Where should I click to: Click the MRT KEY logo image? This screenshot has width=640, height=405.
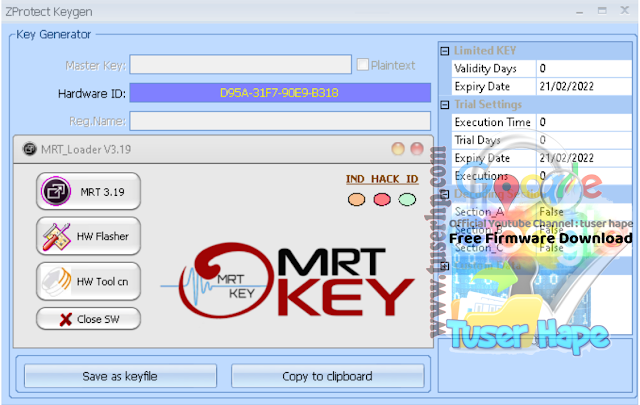pyautogui.click(x=289, y=280)
